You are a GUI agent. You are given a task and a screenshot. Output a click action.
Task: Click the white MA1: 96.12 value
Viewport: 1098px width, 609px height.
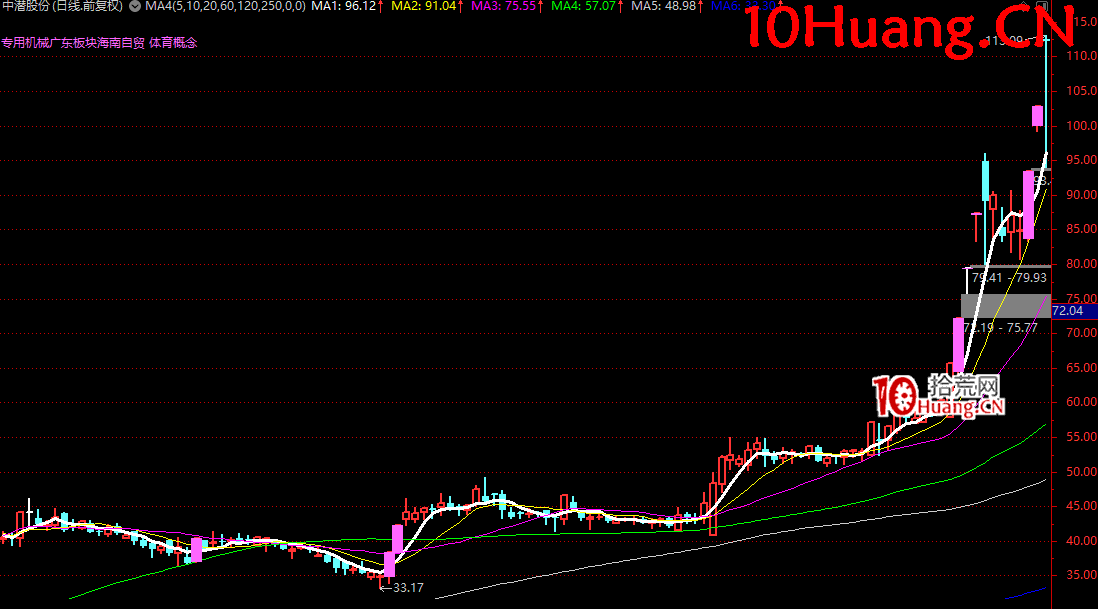[344, 6]
